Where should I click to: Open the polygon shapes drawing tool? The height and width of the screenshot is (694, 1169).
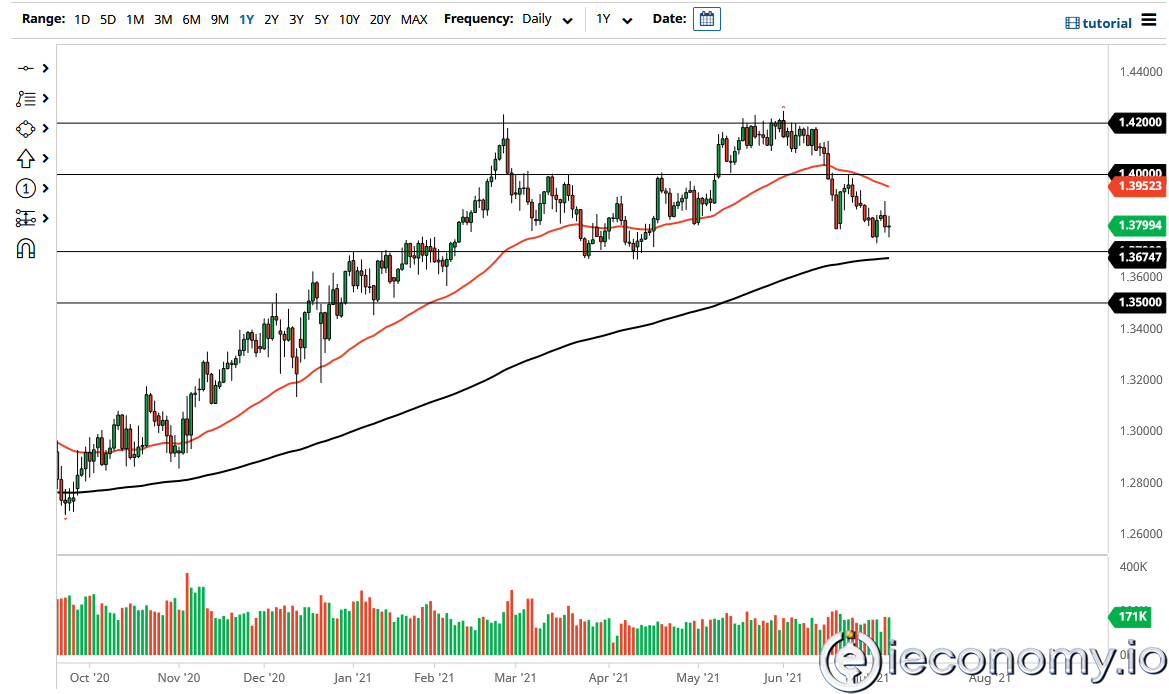click(25, 128)
